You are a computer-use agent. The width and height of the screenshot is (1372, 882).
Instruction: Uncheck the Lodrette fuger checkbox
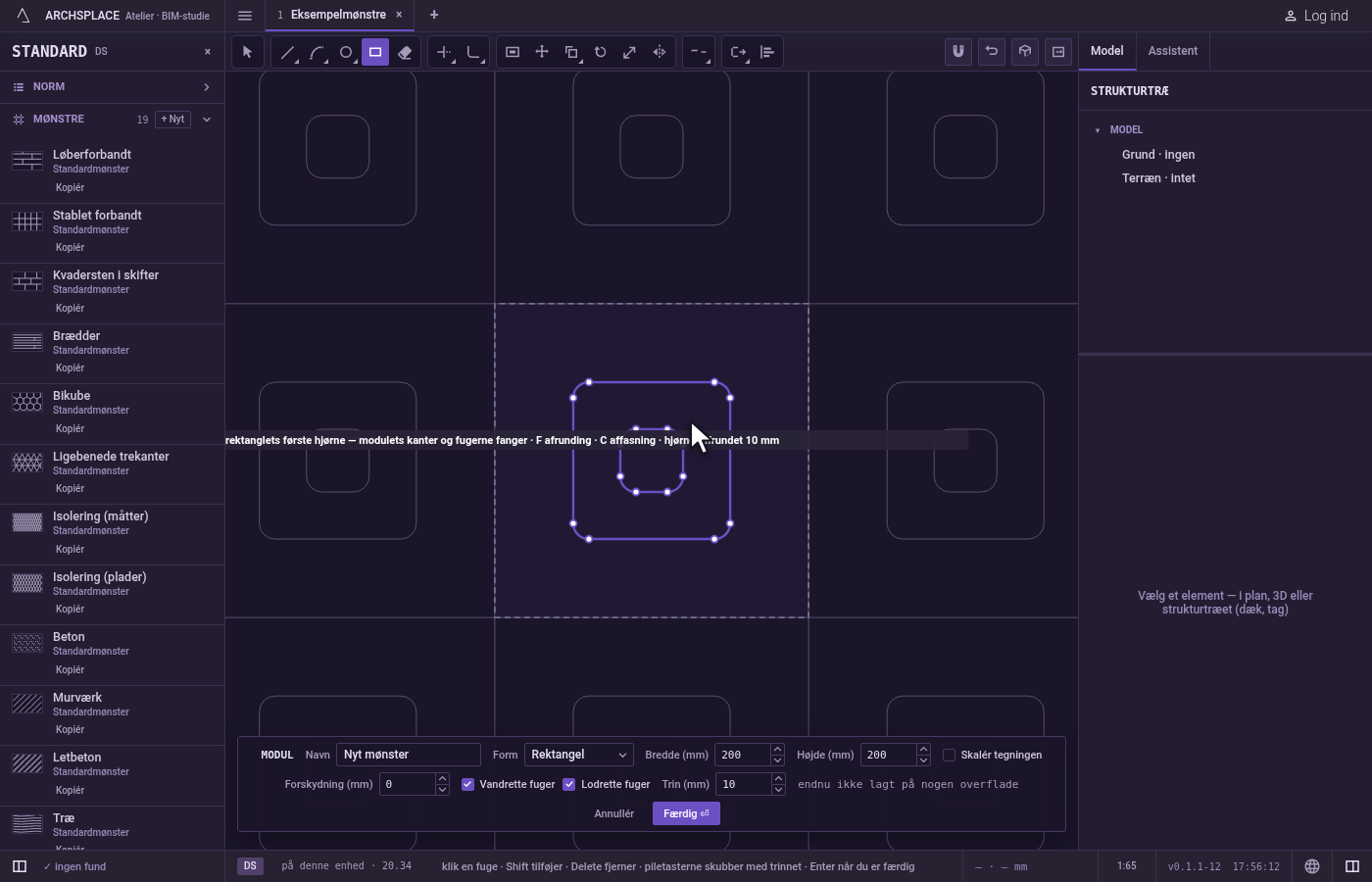[x=568, y=784]
